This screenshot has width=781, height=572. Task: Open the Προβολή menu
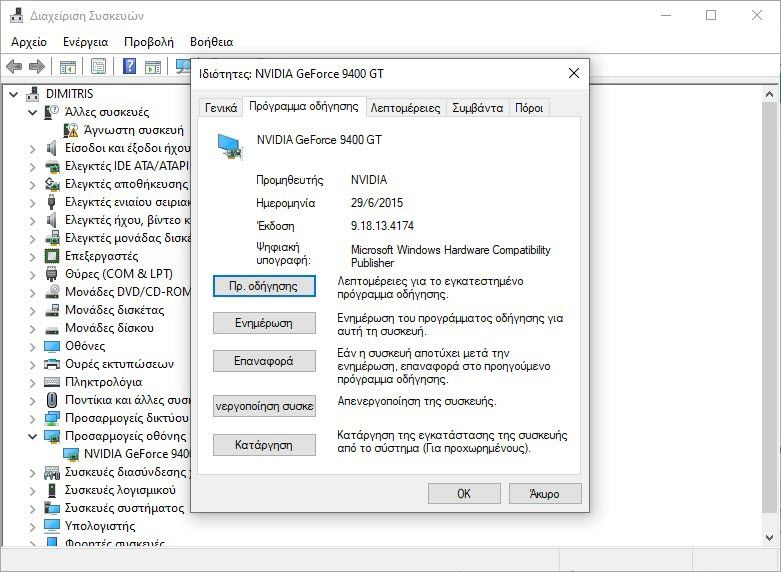[x=149, y=42]
